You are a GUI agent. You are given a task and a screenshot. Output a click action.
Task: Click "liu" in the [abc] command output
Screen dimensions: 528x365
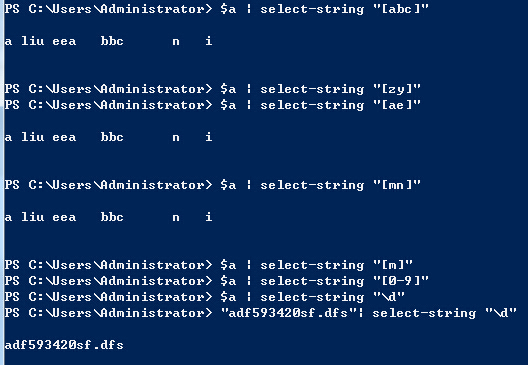tap(33, 41)
